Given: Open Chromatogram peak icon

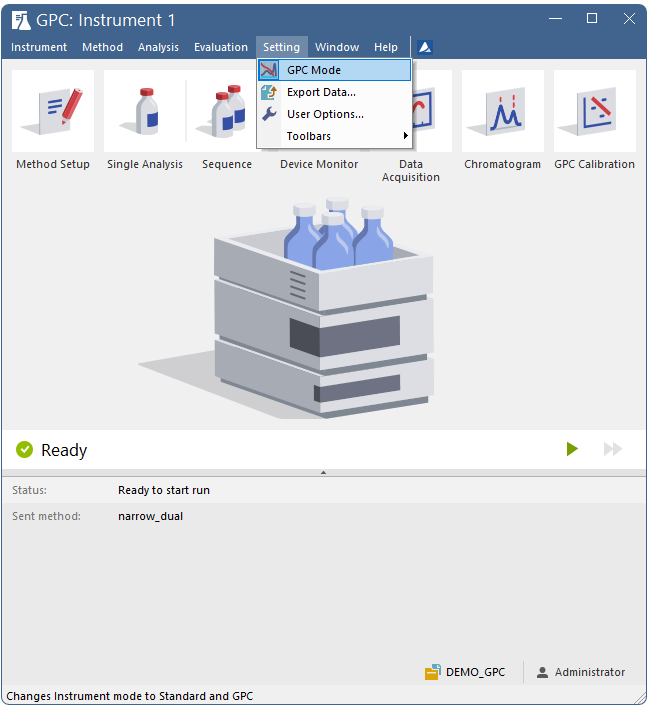Looking at the screenshot, I should [503, 111].
